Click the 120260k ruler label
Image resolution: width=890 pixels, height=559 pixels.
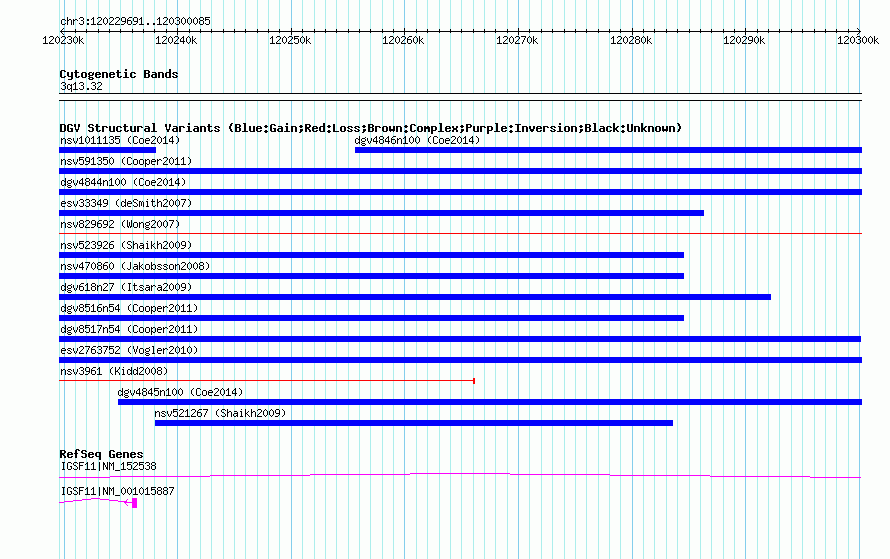pos(403,40)
